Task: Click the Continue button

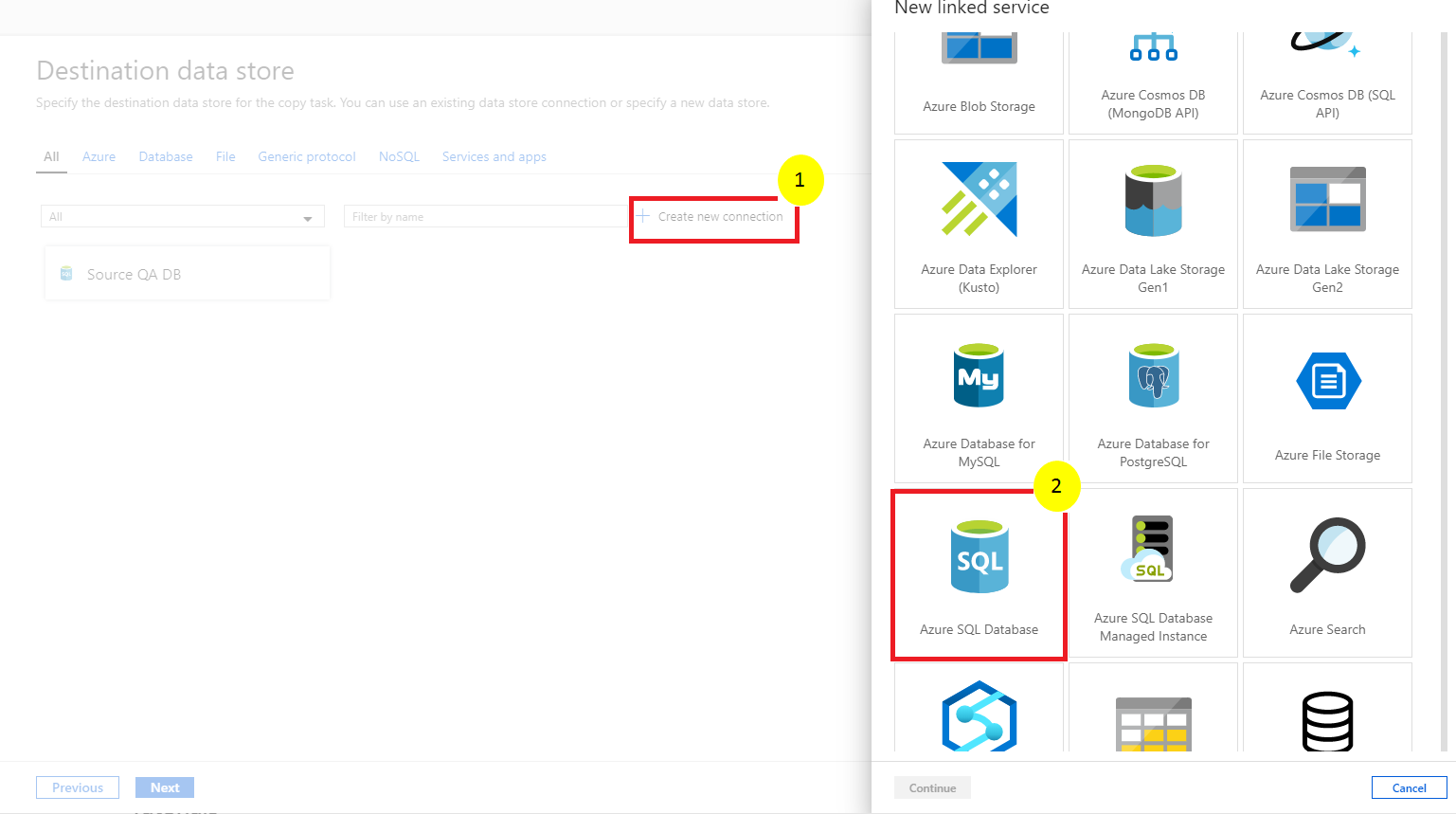Action: pos(932,788)
